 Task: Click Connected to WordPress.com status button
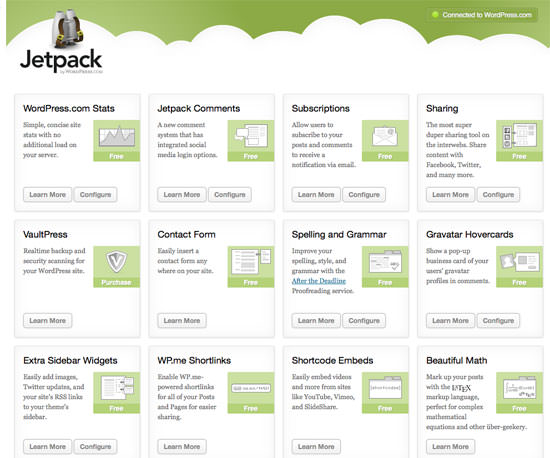[482, 15]
